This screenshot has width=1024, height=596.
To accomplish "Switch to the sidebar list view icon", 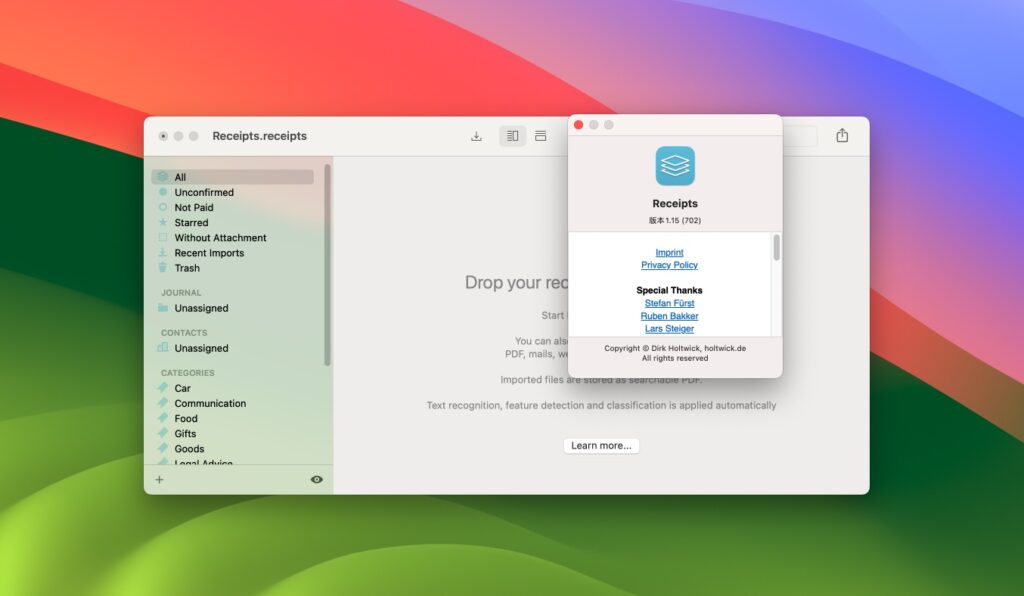I will click(512, 135).
